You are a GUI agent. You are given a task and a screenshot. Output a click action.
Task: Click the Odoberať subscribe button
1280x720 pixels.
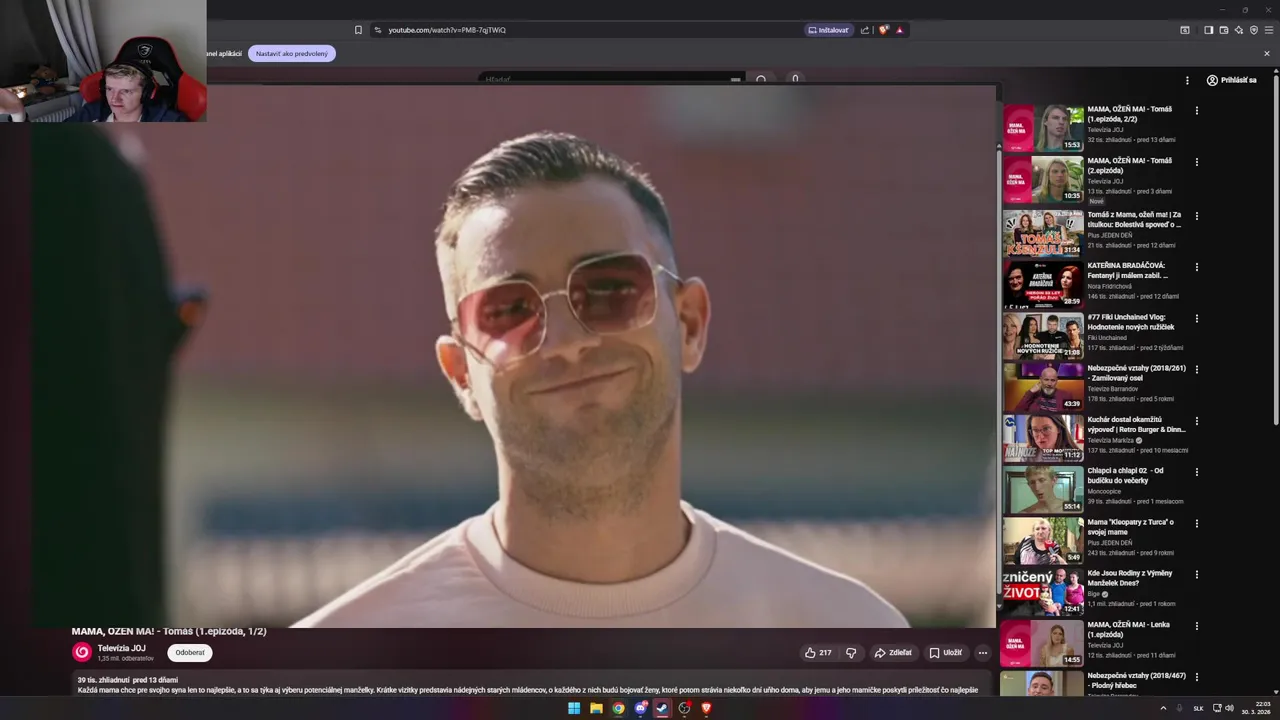(x=190, y=653)
